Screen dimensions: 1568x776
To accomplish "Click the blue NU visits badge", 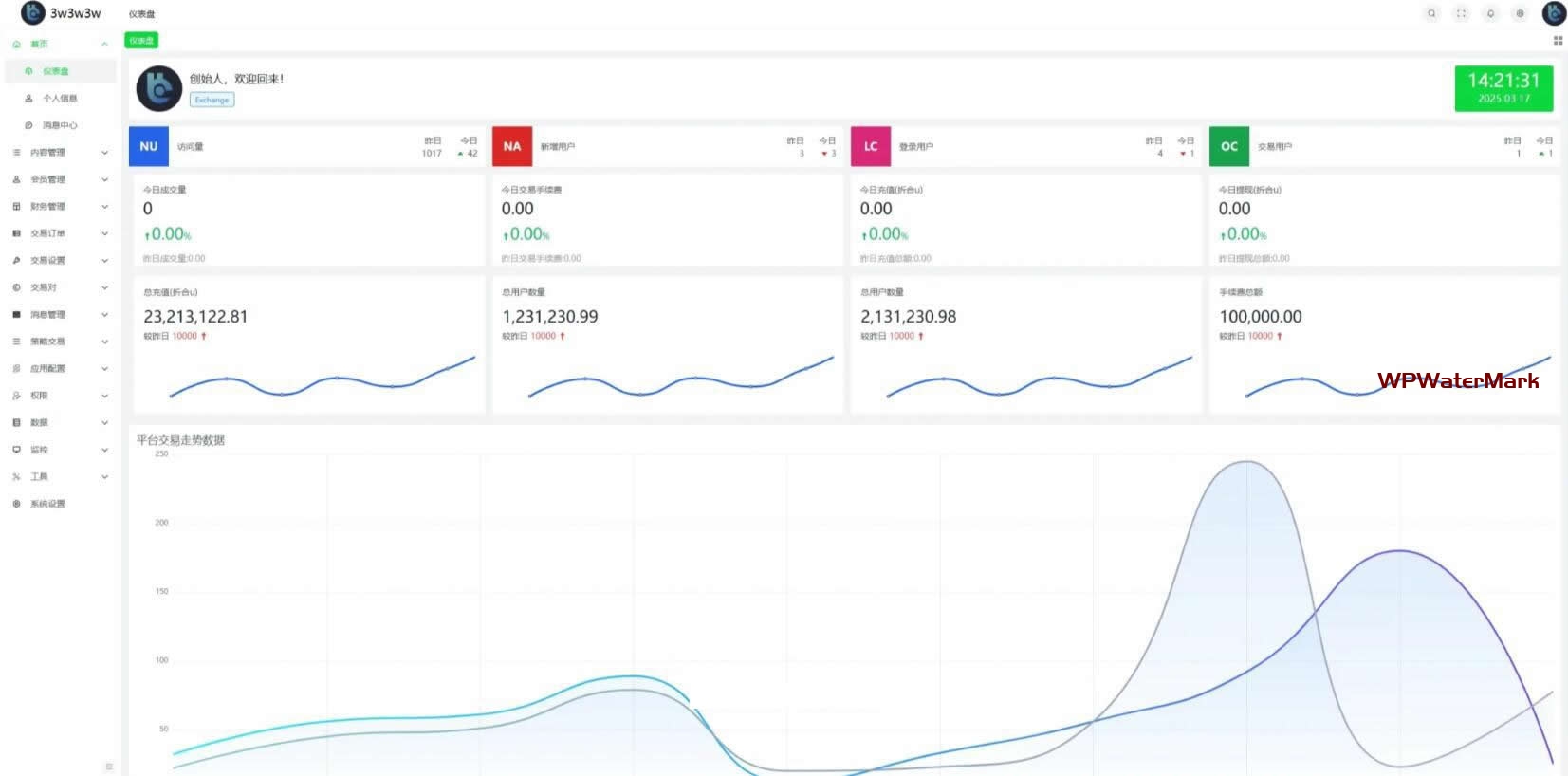I will click(149, 146).
